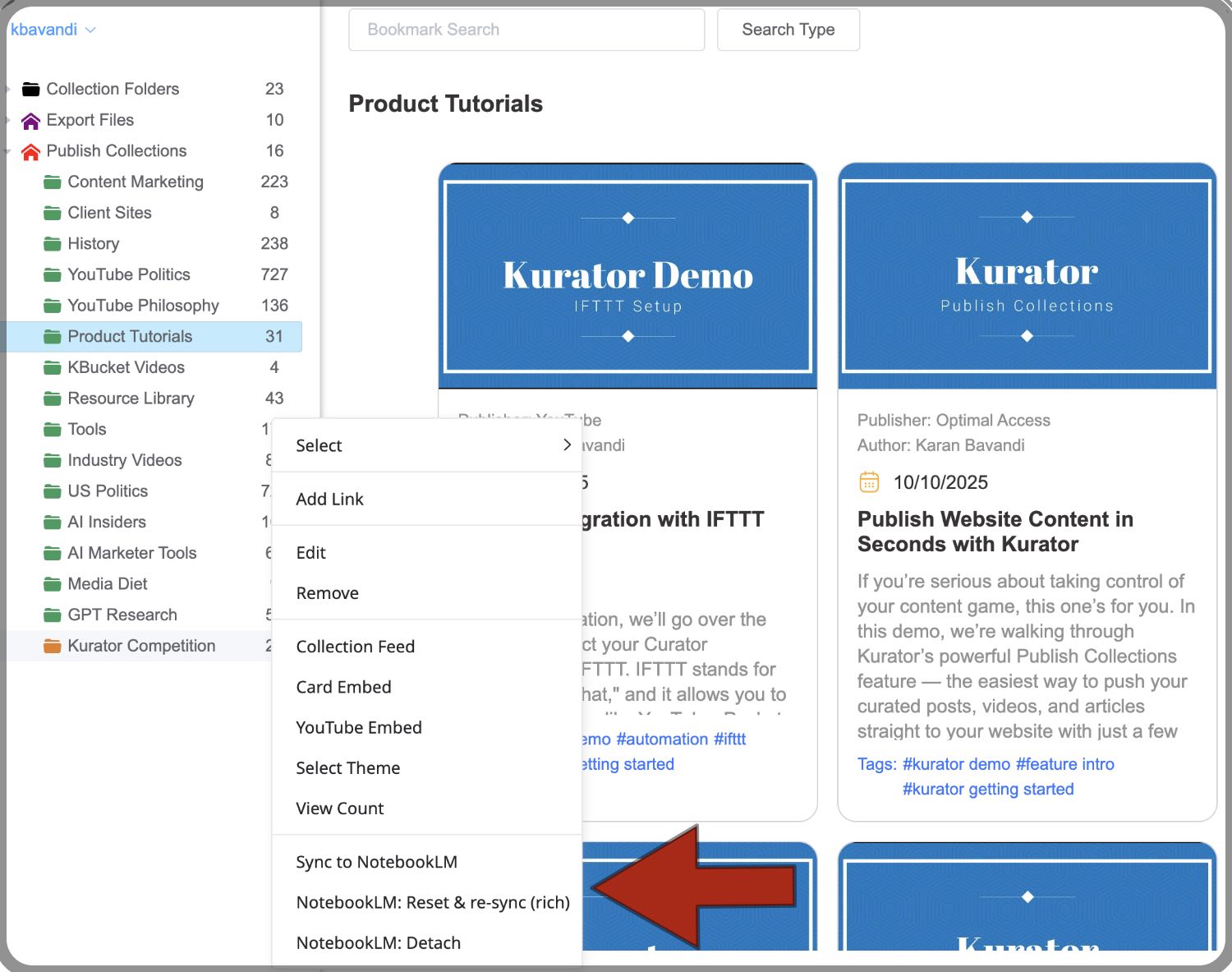Screen dimensions: 1232x972
Task: Select the Client Sites collection label
Action: point(110,213)
